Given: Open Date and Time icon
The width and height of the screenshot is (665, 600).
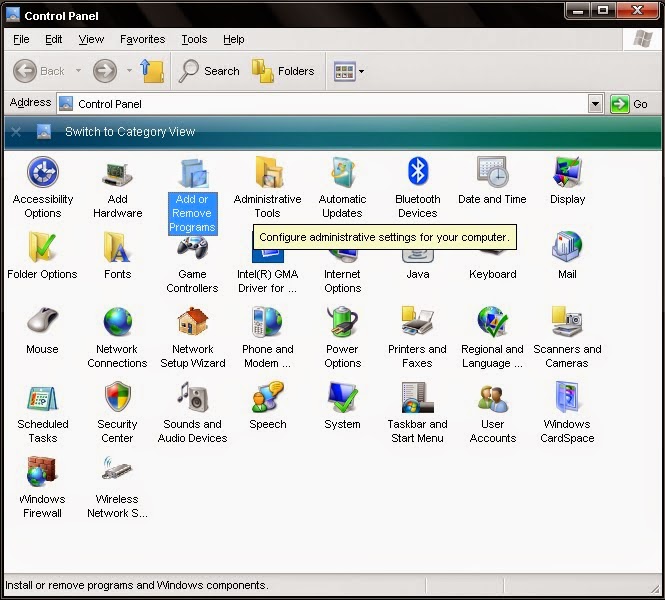Looking at the screenshot, I should 492,172.
